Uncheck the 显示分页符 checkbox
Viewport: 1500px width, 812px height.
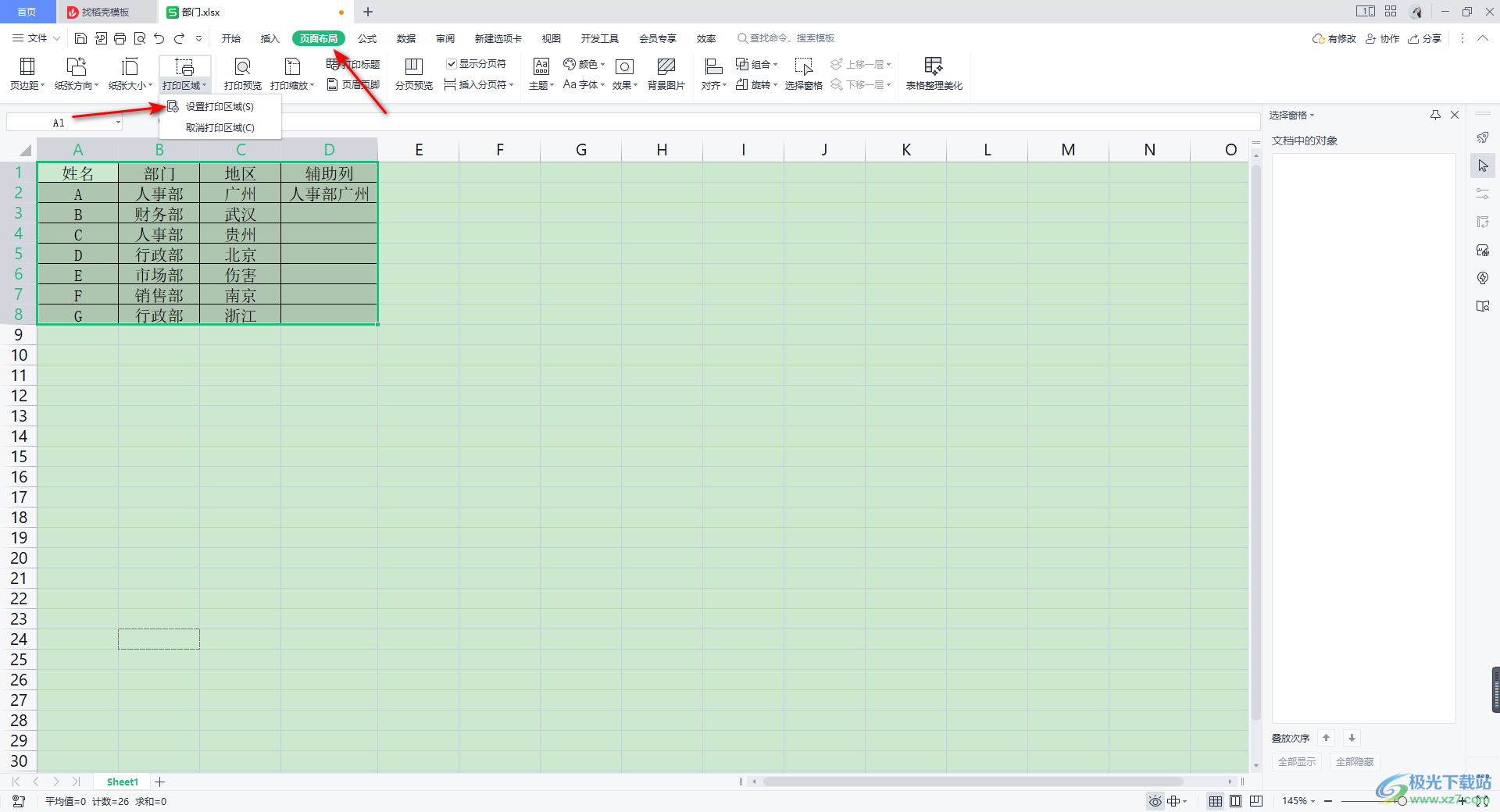click(451, 64)
